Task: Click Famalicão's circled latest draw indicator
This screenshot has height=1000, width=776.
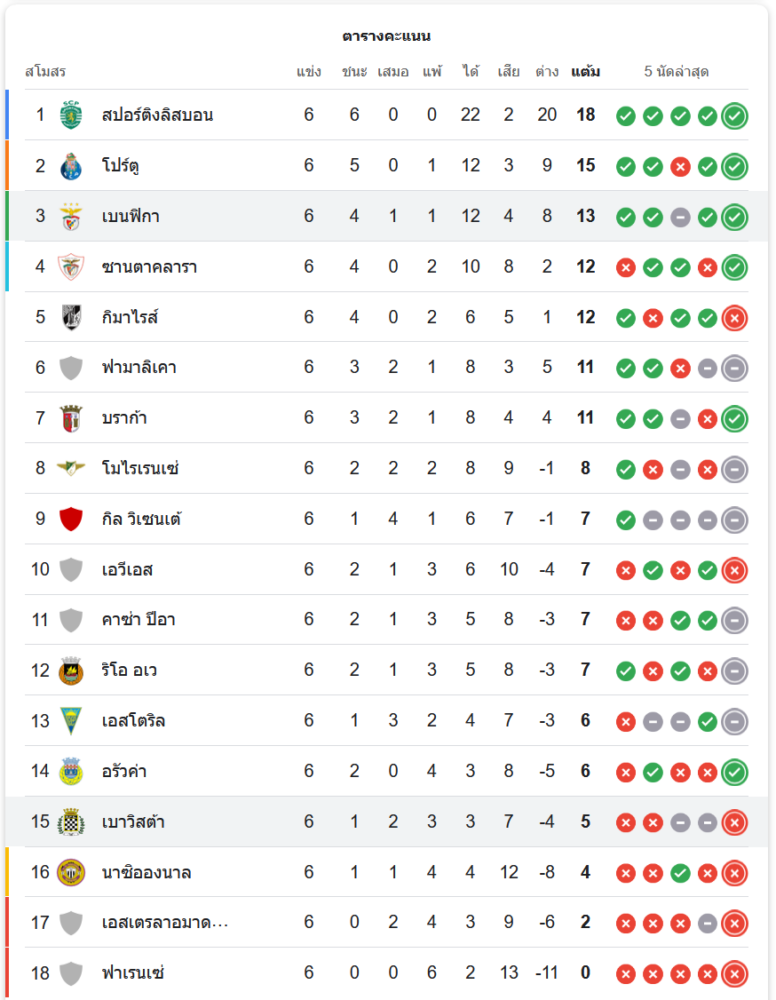Action: 735,368
